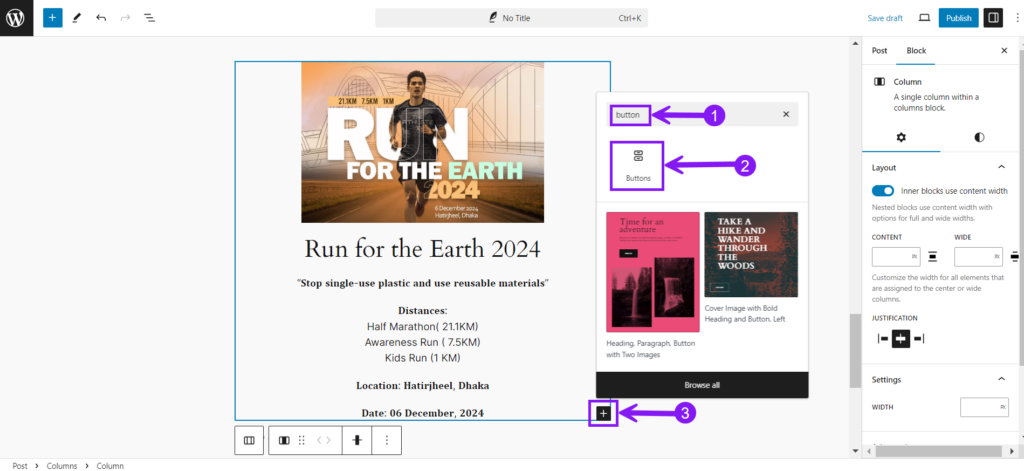Click Location: Hatirjheel, Dhaka text
1024x471 pixels.
click(x=423, y=385)
